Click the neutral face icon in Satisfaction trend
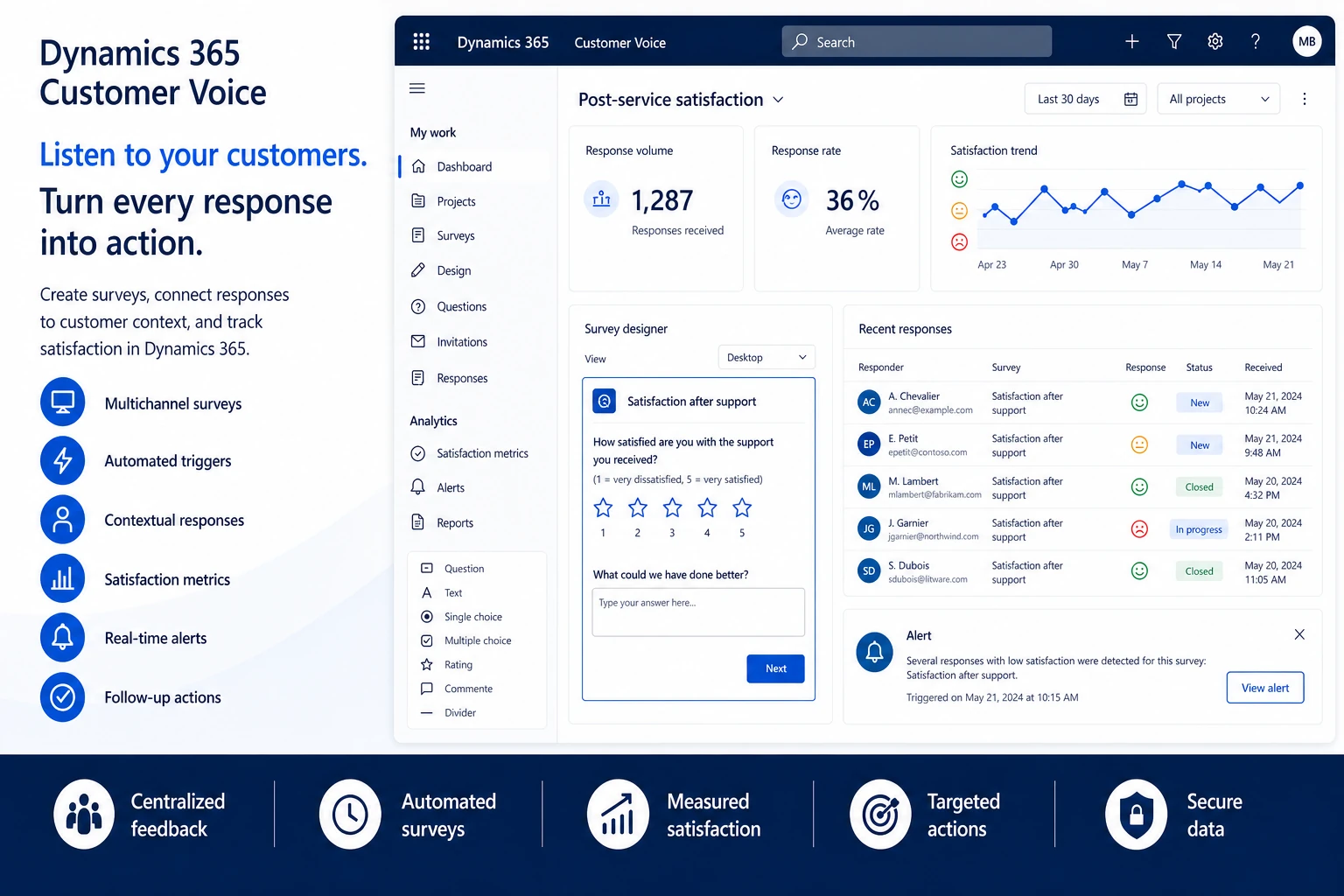The height and width of the screenshot is (896, 1344). pyautogui.click(x=960, y=211)
